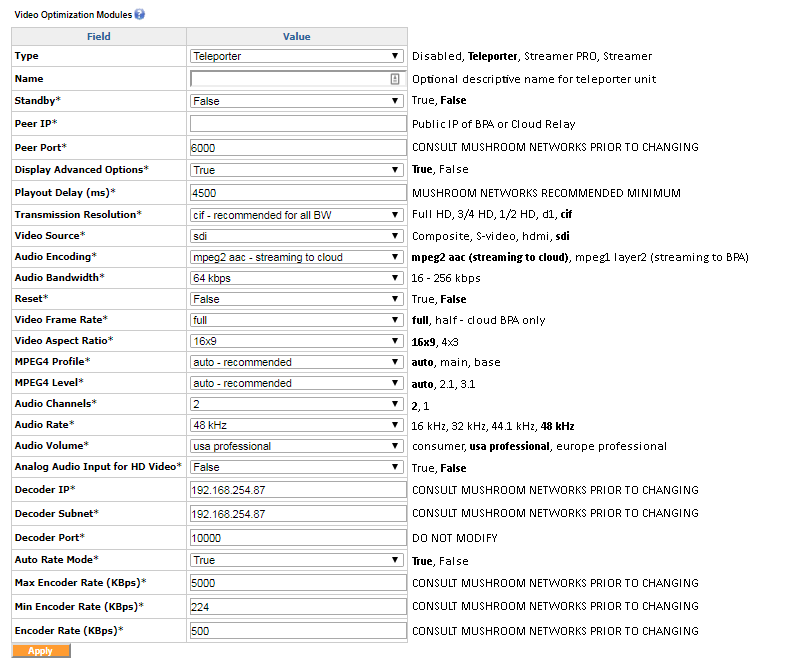
Task: Open Audio Channels dropdown
Action: (297, 404)
